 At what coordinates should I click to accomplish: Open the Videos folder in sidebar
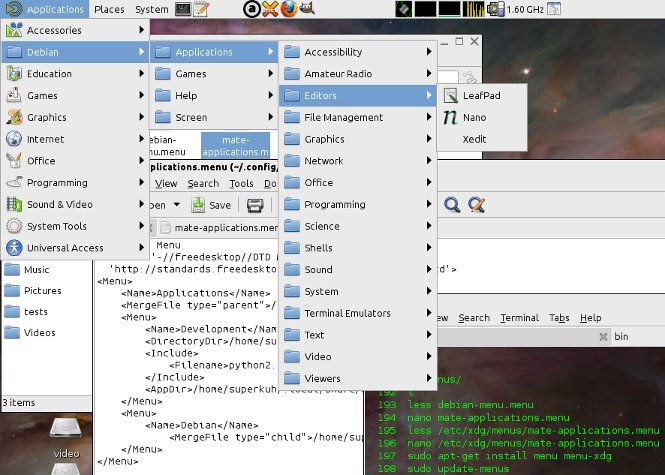coord(30,332)
